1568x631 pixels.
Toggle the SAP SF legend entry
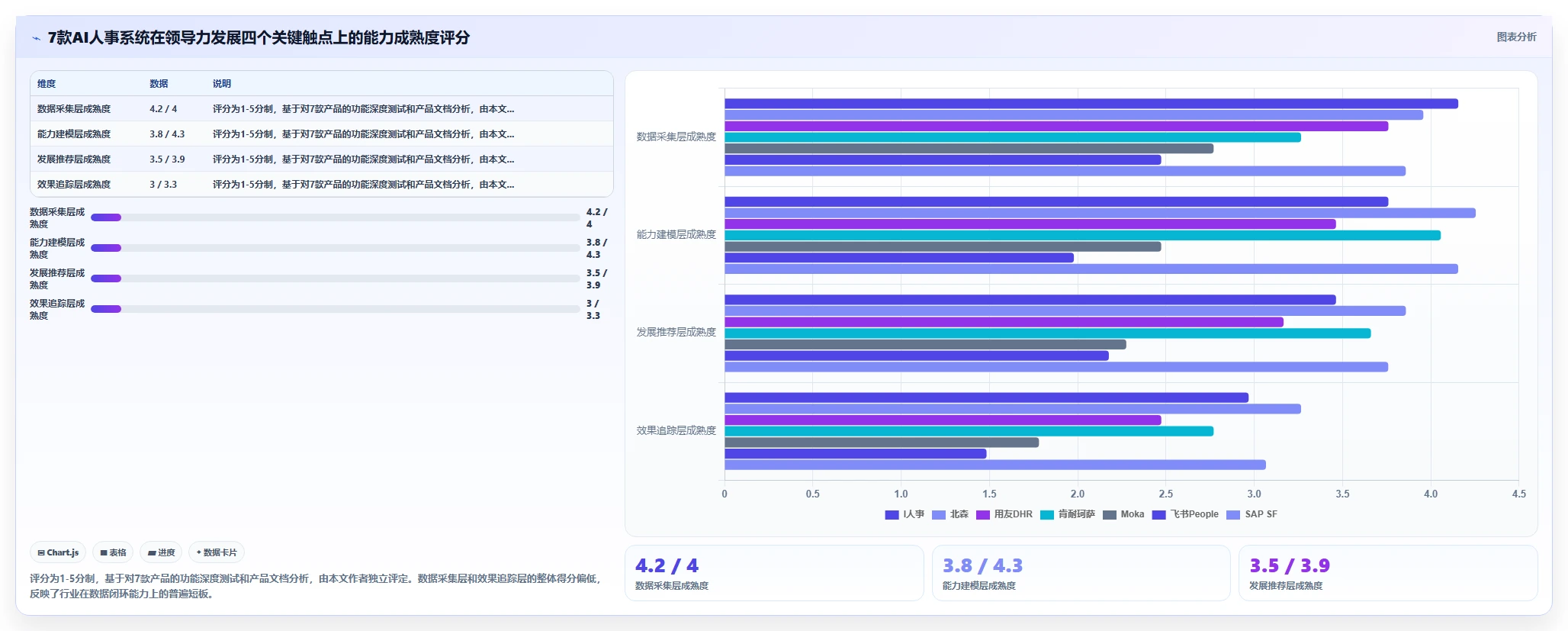tap(1252, 514)
